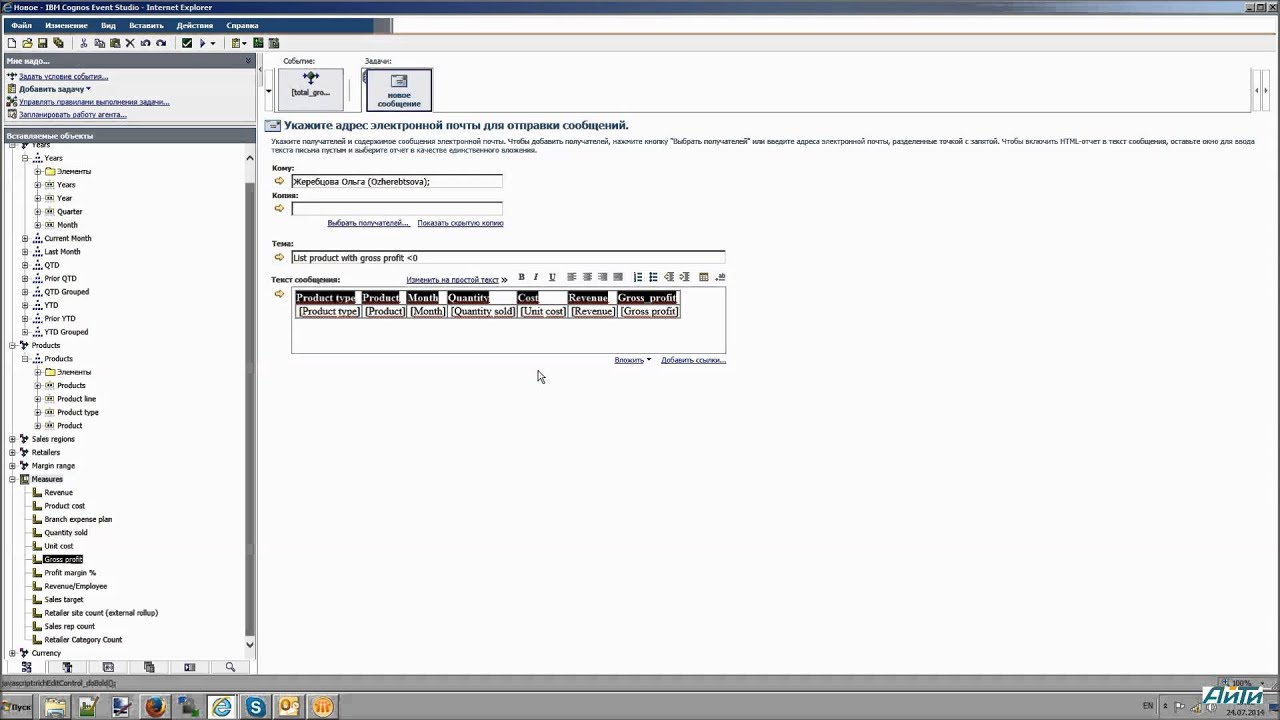Viewport: 1280px width, 720px height.
Task: Expand the Retailers tree node
Action: tap(12, 452)
